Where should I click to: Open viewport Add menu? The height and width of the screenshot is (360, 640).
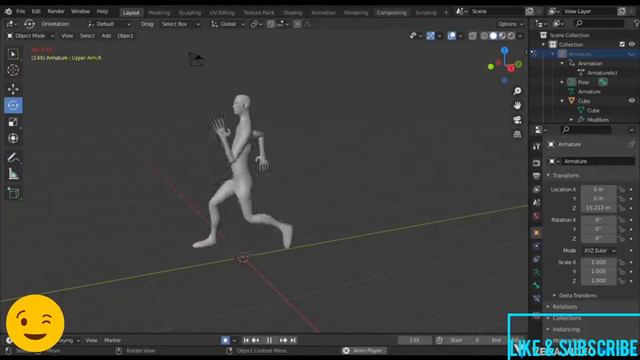coord(106,36)
